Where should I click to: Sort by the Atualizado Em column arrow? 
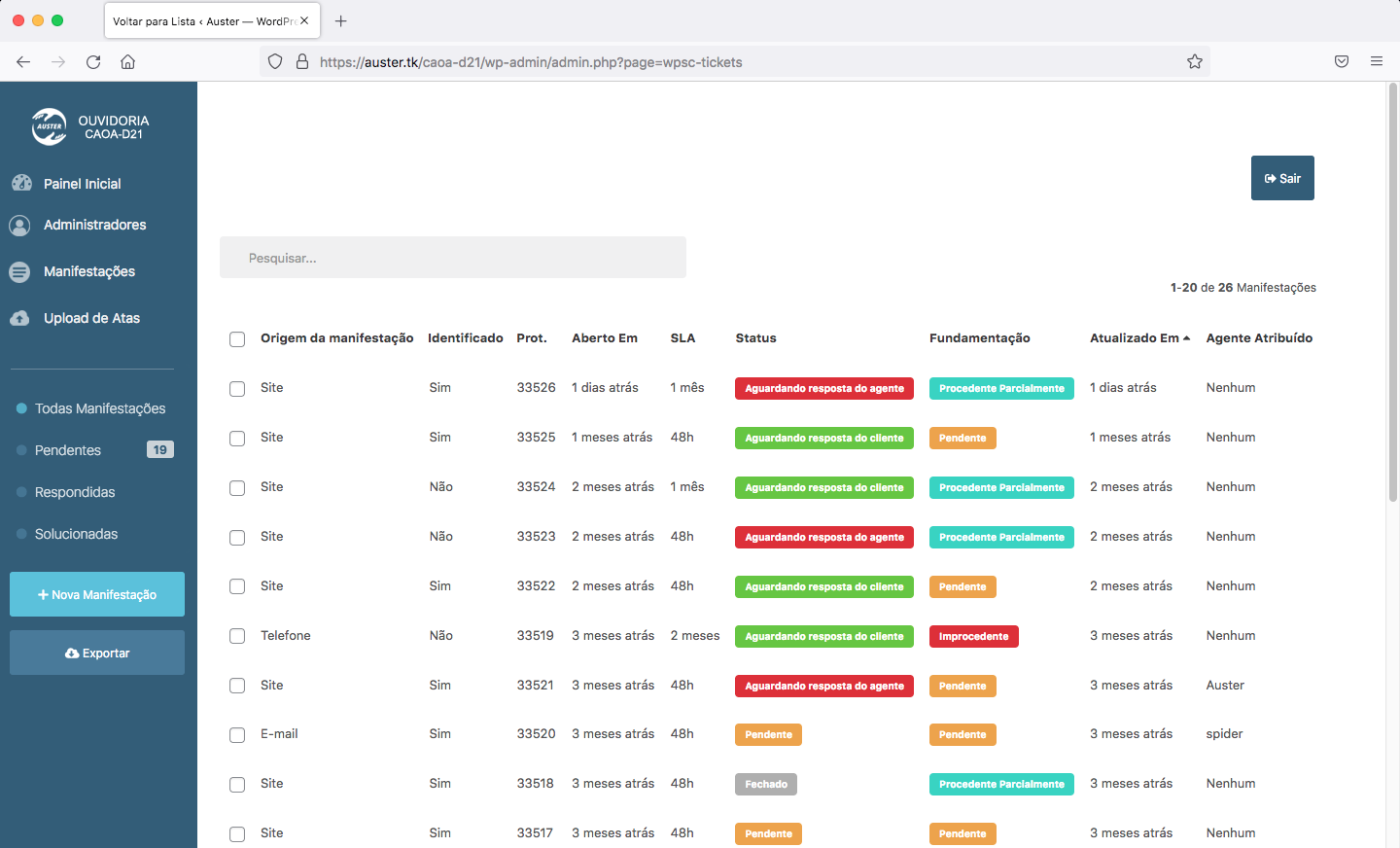point(1186,338)
